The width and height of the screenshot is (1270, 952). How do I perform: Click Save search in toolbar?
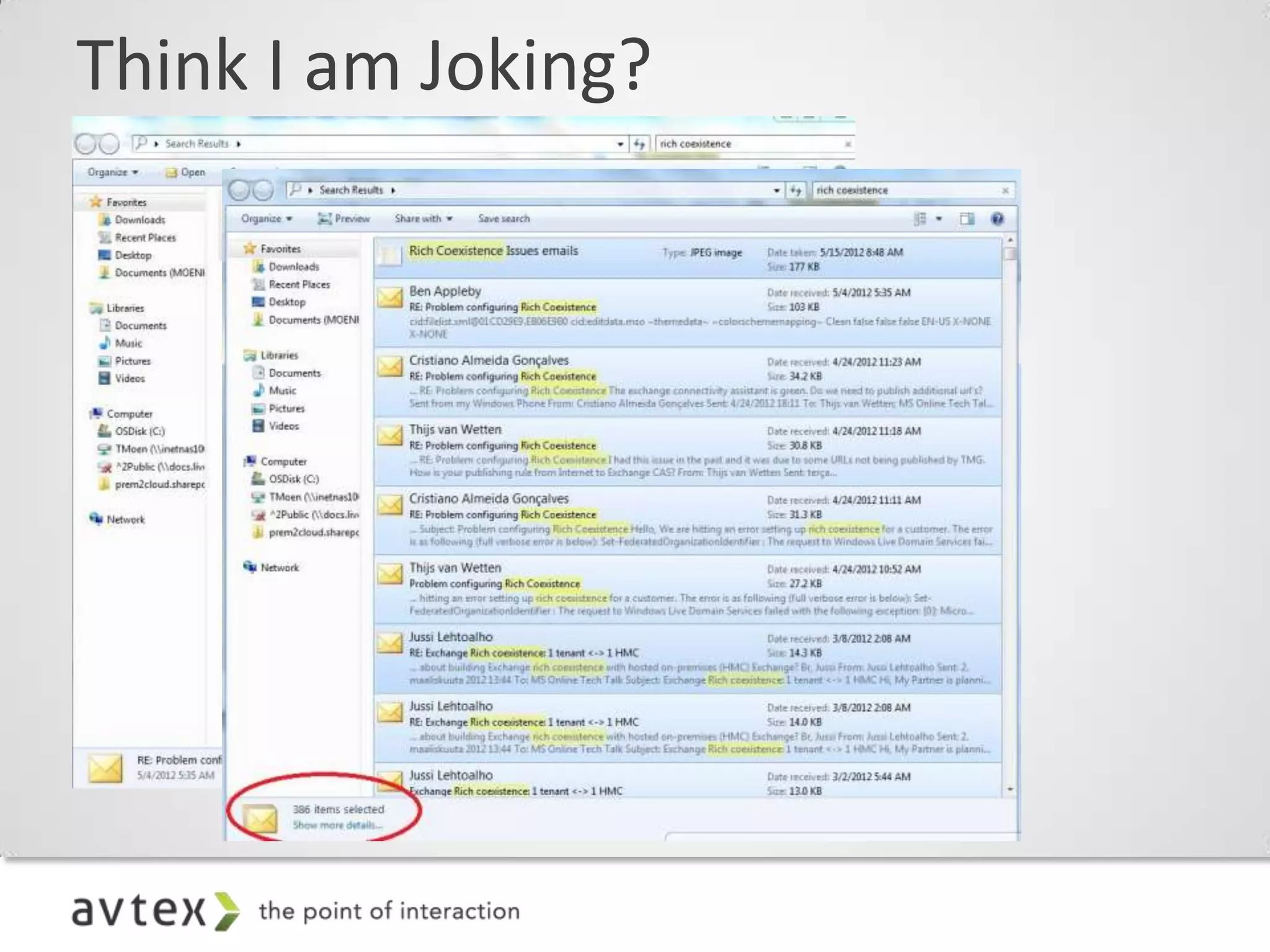[504, 219]
